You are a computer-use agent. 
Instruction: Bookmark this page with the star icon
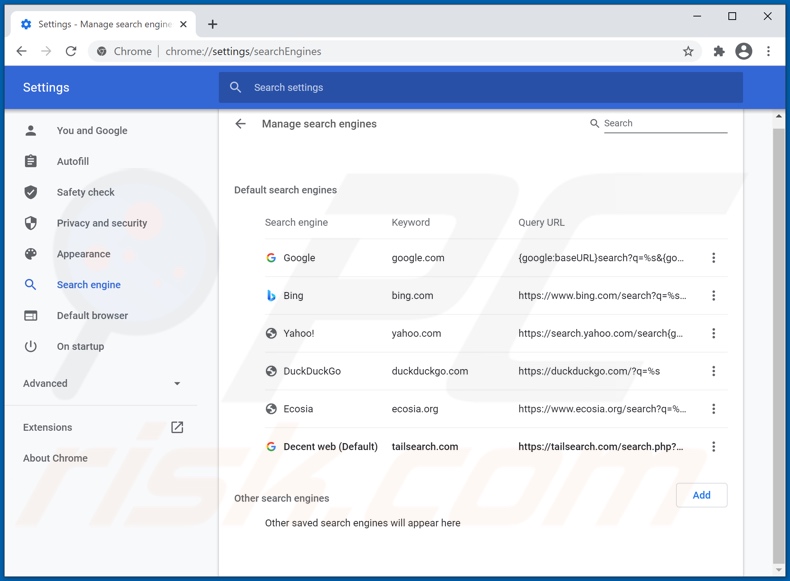(x=688, y=51)
